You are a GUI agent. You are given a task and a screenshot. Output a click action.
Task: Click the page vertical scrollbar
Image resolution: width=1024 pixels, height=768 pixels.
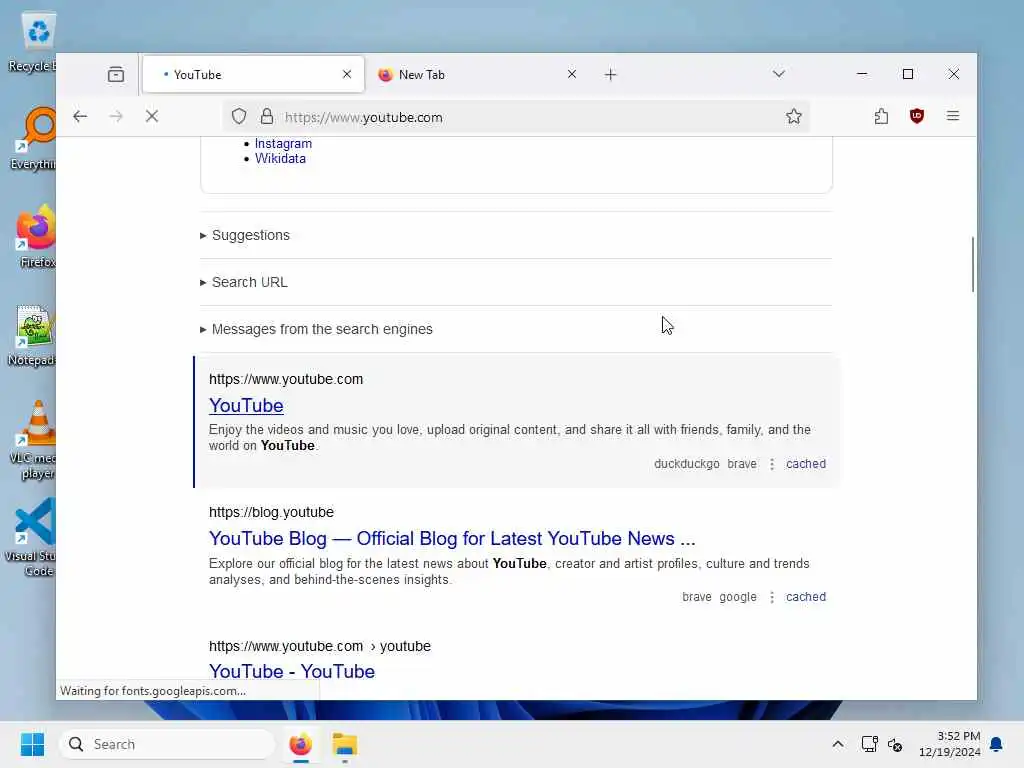coord(972,264)
